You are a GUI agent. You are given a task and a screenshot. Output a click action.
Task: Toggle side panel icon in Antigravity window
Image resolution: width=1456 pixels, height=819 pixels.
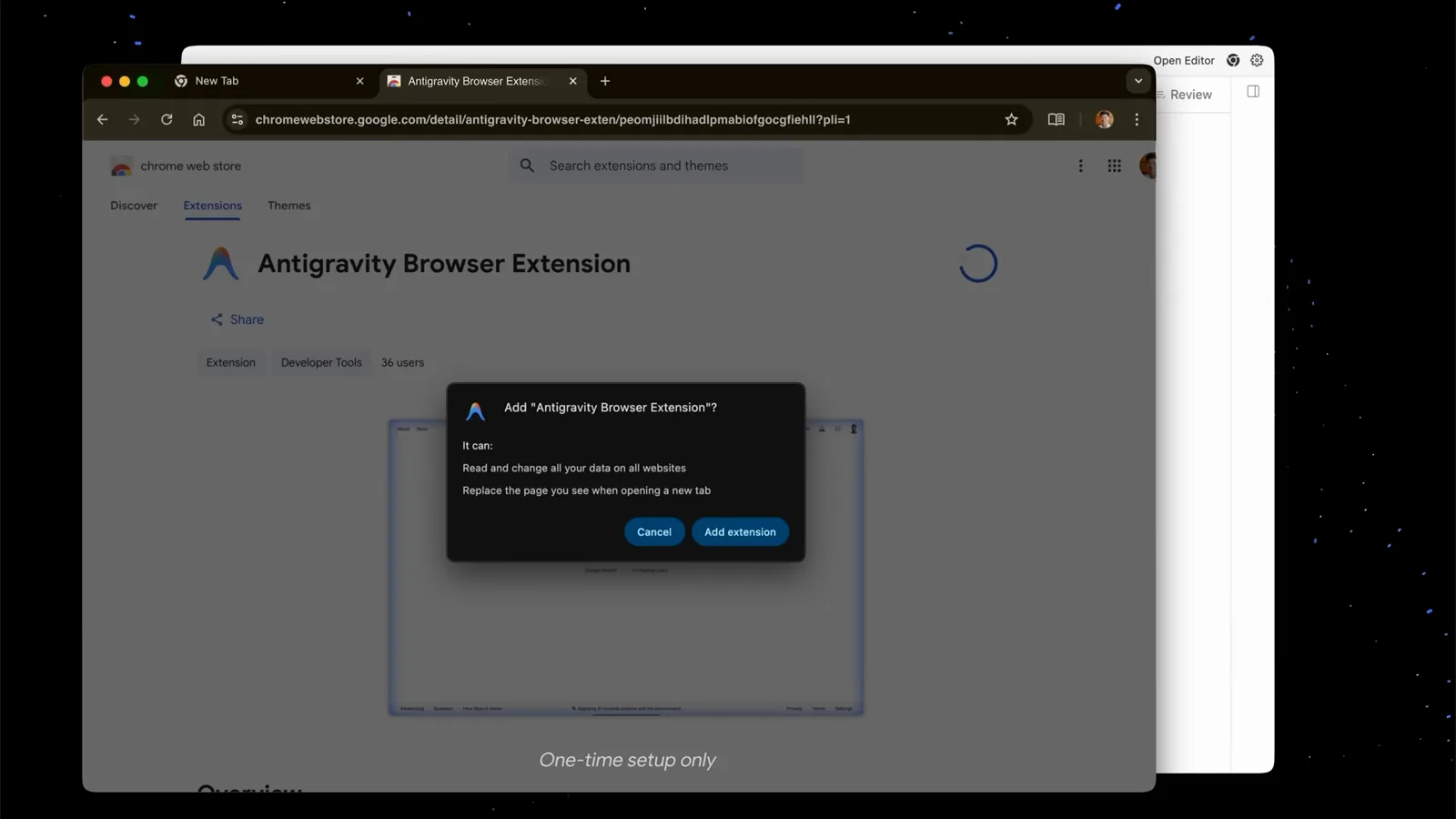click(x=1253, y=91)
